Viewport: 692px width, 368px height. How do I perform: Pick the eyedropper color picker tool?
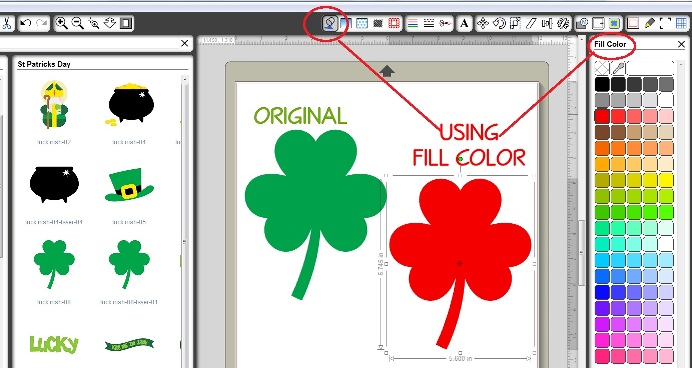pos(618,68)
